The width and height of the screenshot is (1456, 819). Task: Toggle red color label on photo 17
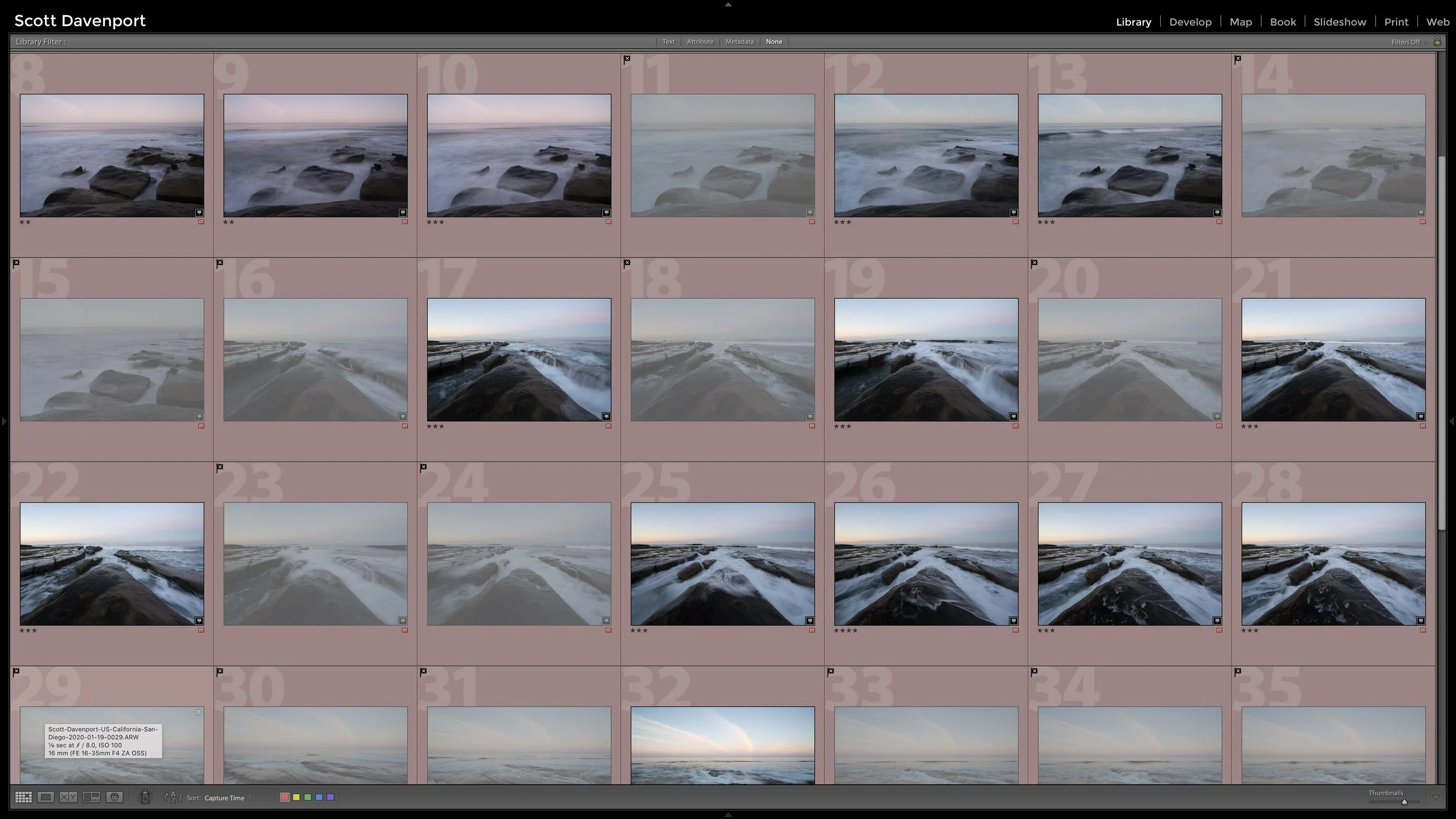coord(608,426)
